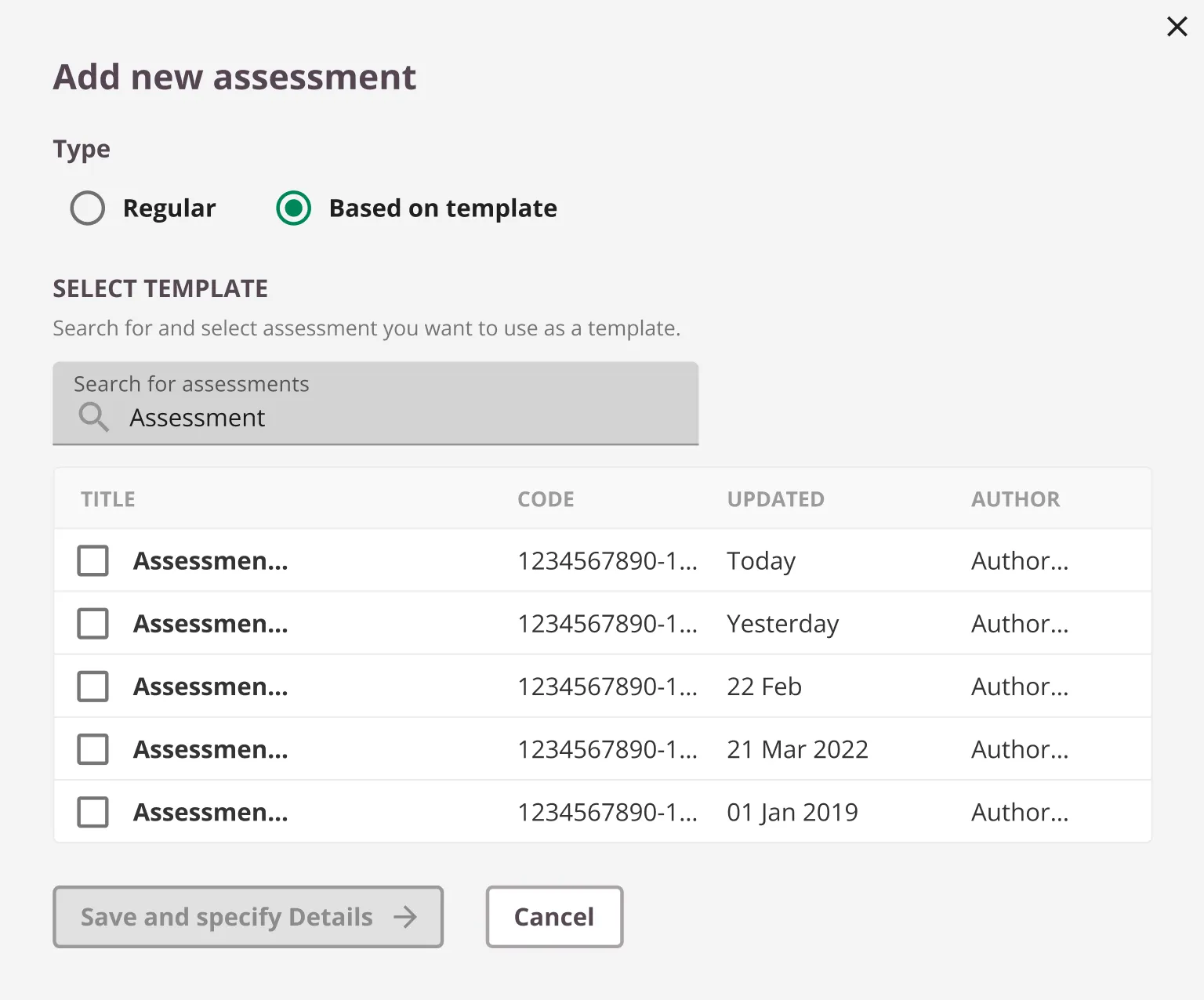
Task: Click arrow icon on Save and specify Details
Action: click(x=405, y=917)
